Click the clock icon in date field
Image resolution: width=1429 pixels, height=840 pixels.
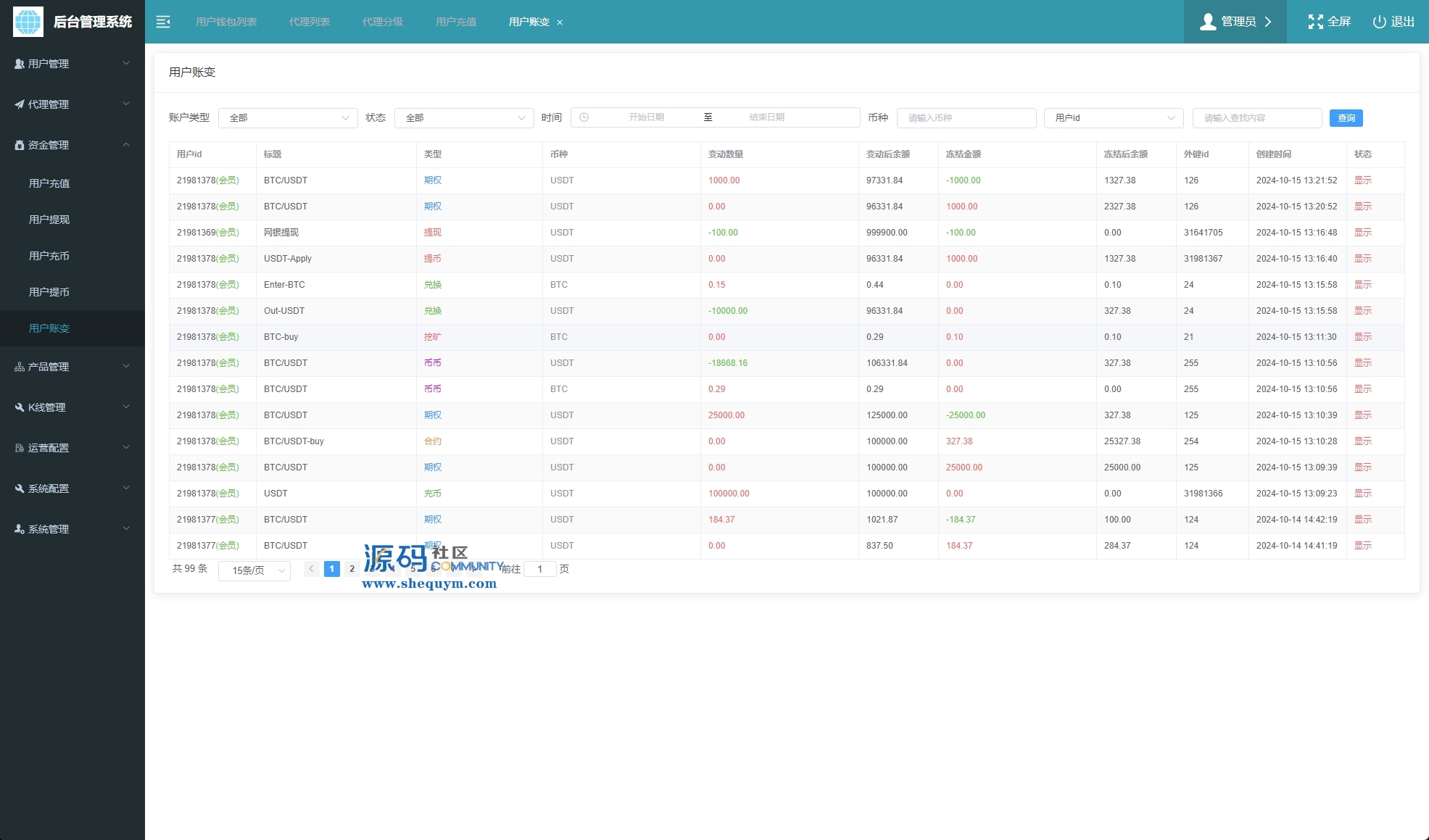(584, 117)
